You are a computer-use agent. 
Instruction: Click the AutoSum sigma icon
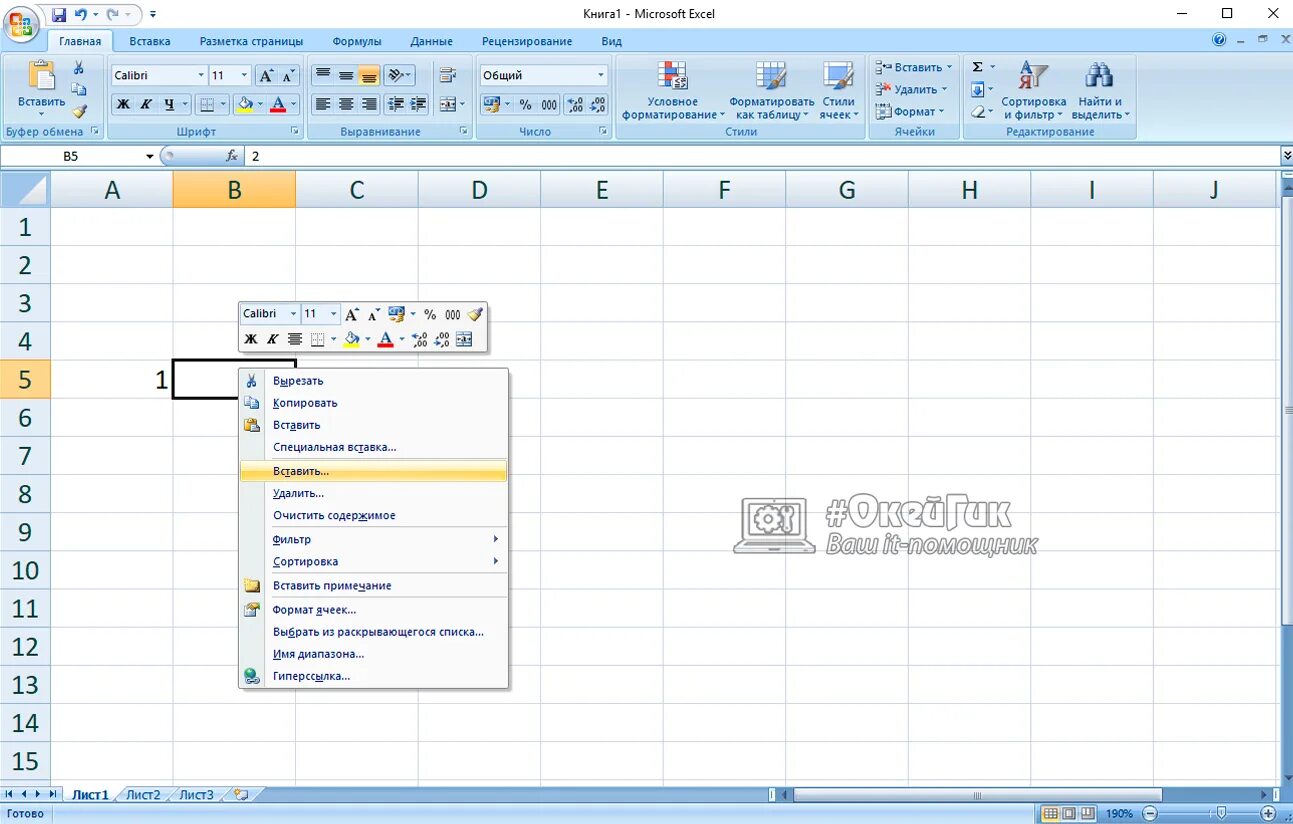point(978,67)
